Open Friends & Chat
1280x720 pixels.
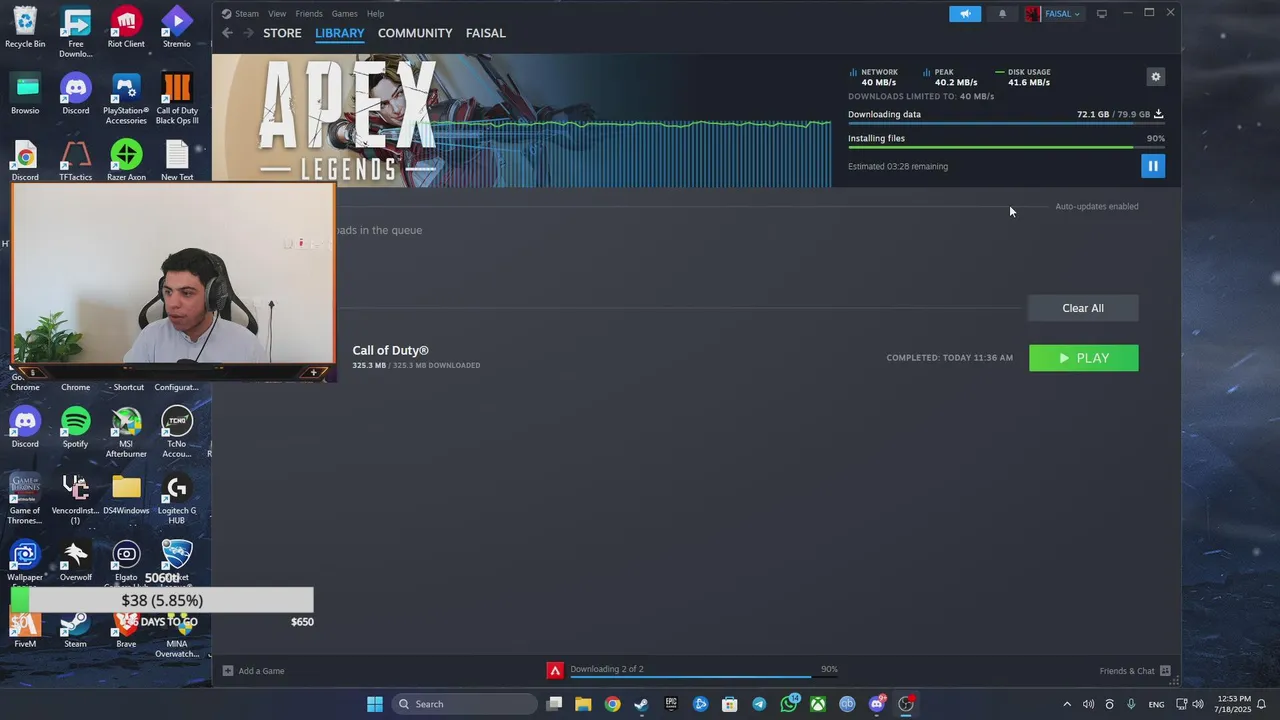(x=1135, y=671)
